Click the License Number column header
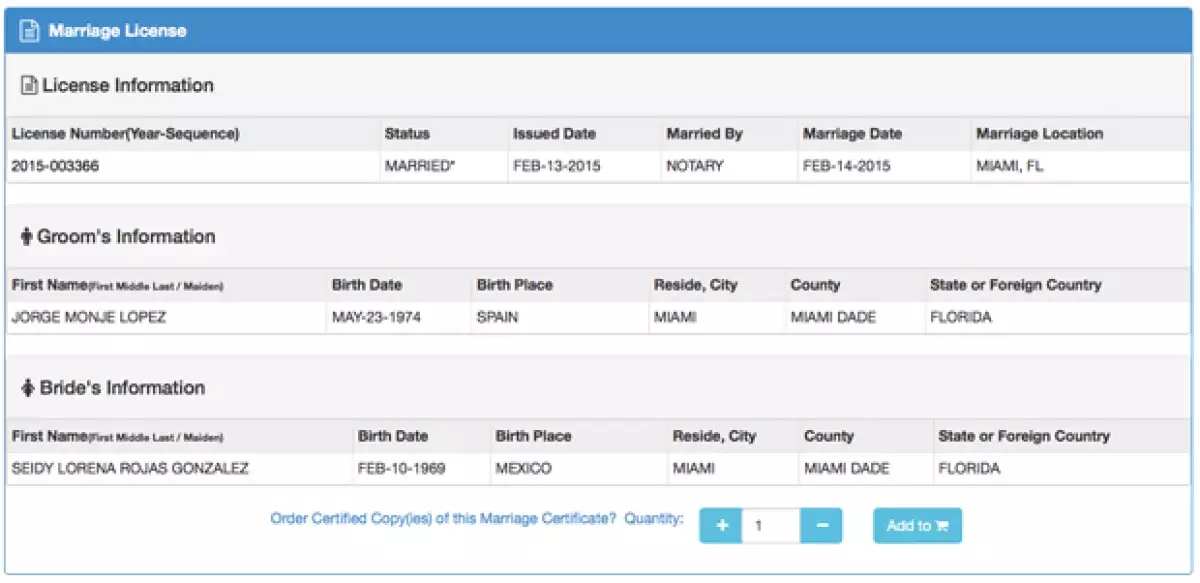This screenshot has width=1200, height=583. tap(125, 134)
